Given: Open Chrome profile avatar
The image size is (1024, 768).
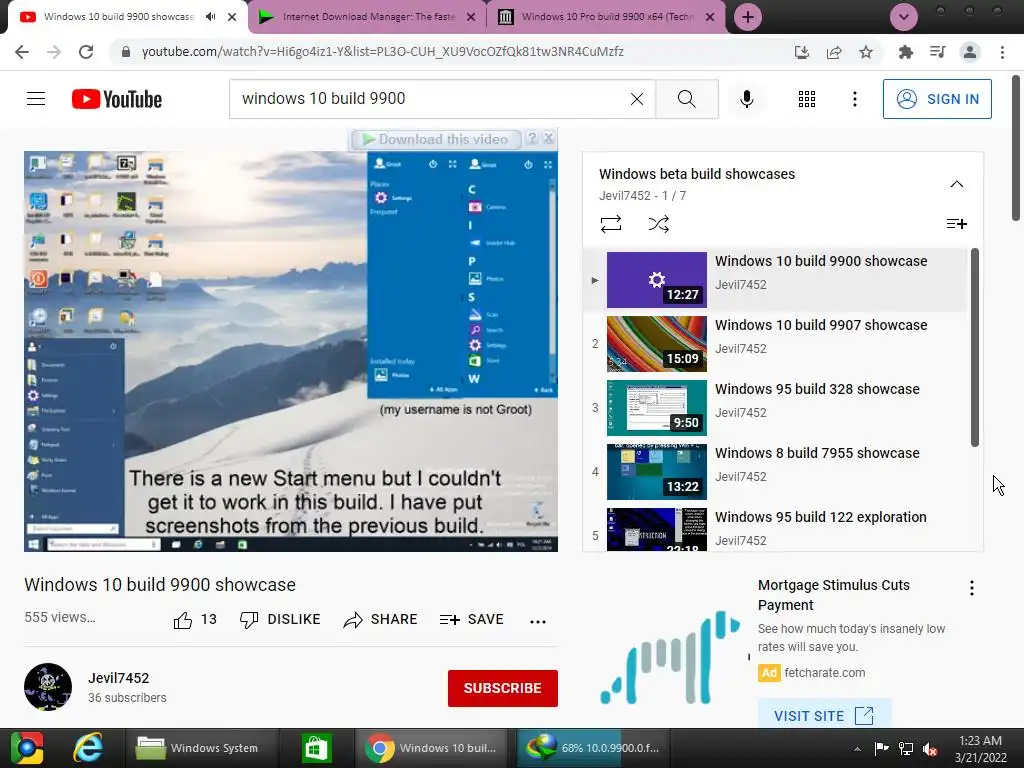Looking at the screenshot, I should tap(970, 52).
